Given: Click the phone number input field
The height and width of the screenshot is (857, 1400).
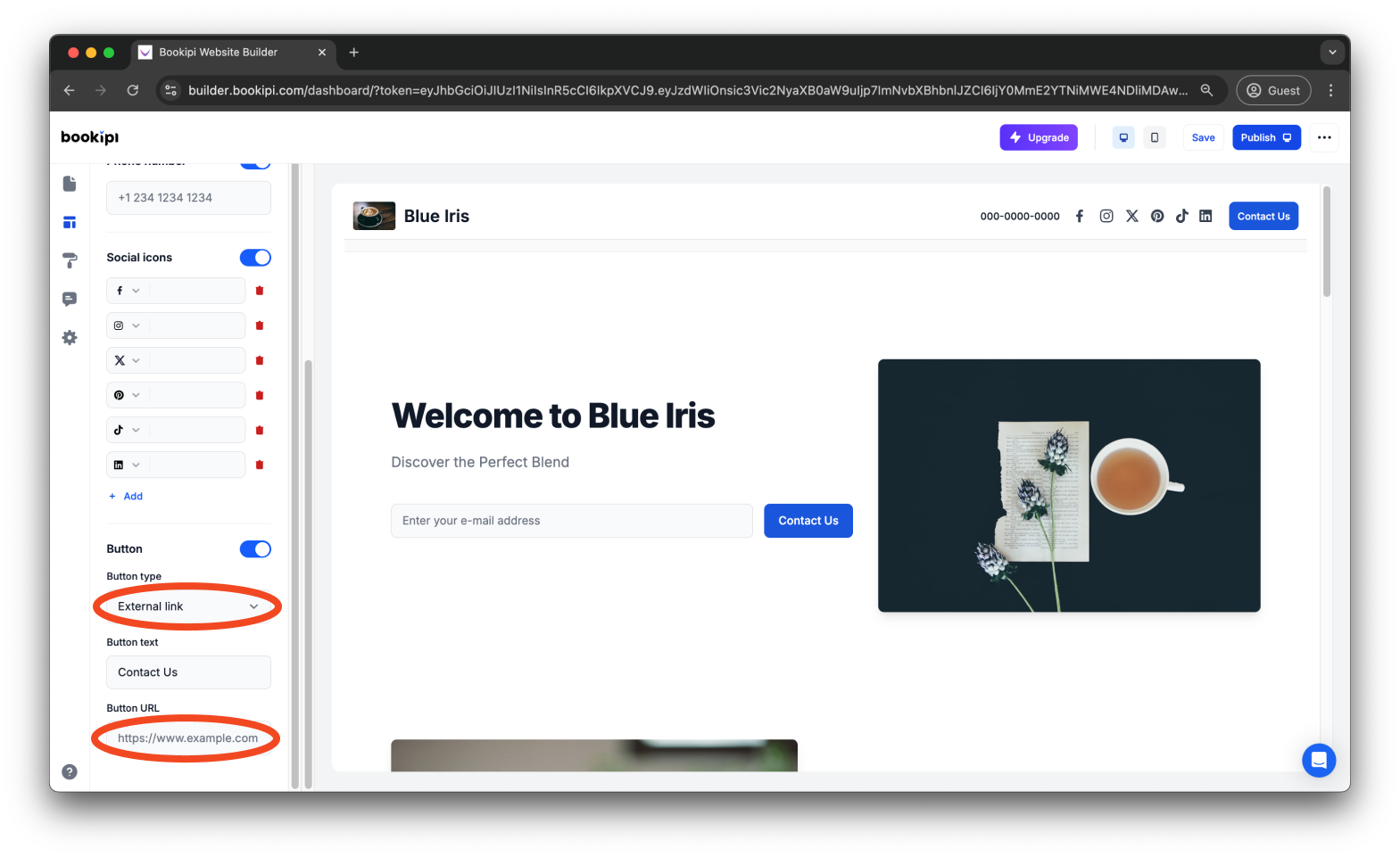Looking at the screenshot, I should pos(188,198).
